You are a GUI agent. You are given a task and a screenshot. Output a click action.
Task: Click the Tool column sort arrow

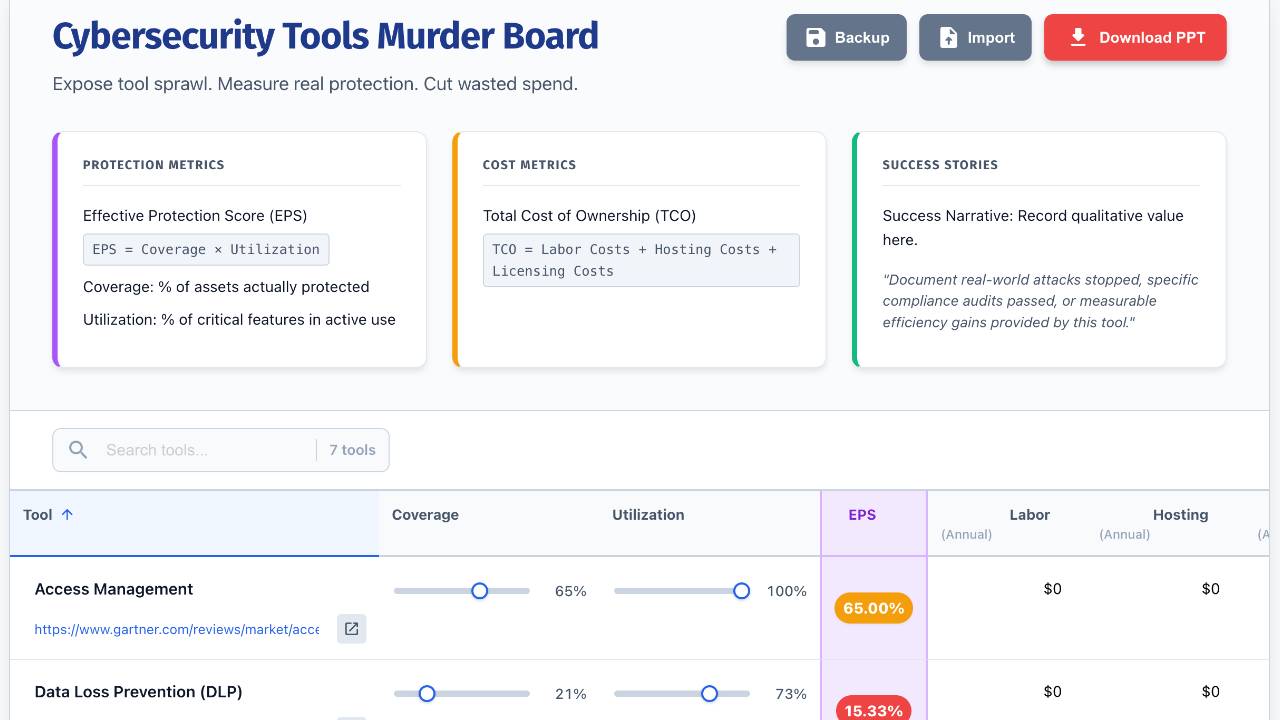[x=67, y=515]
